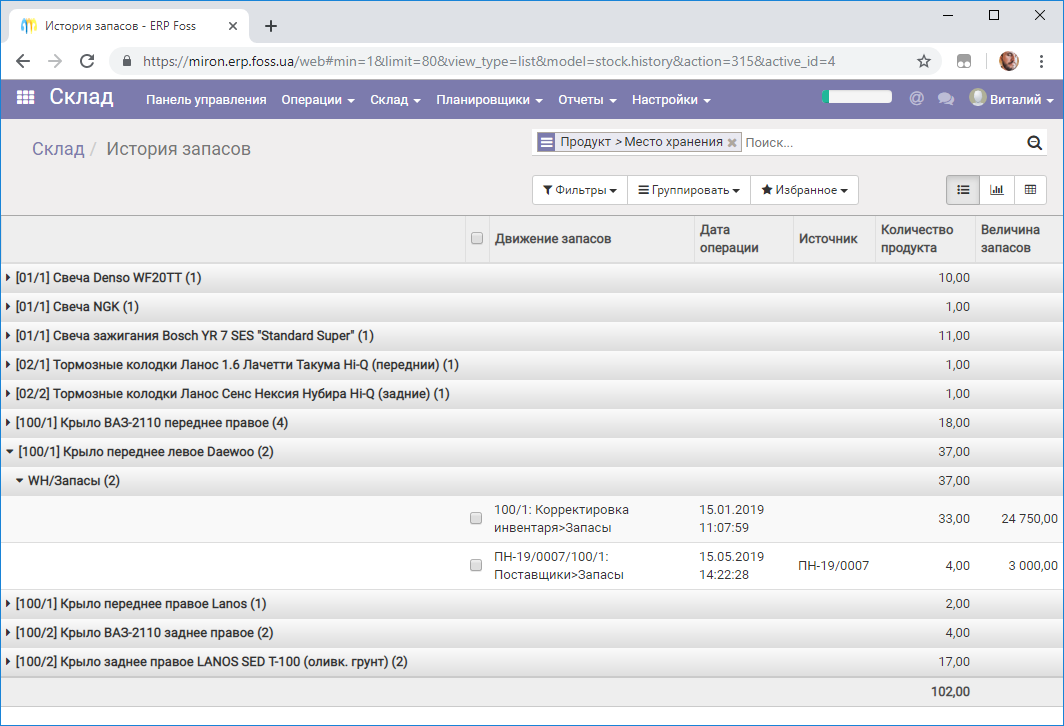Open the Операции menu
The image size is (1064, 726).
tap(318, 100)
